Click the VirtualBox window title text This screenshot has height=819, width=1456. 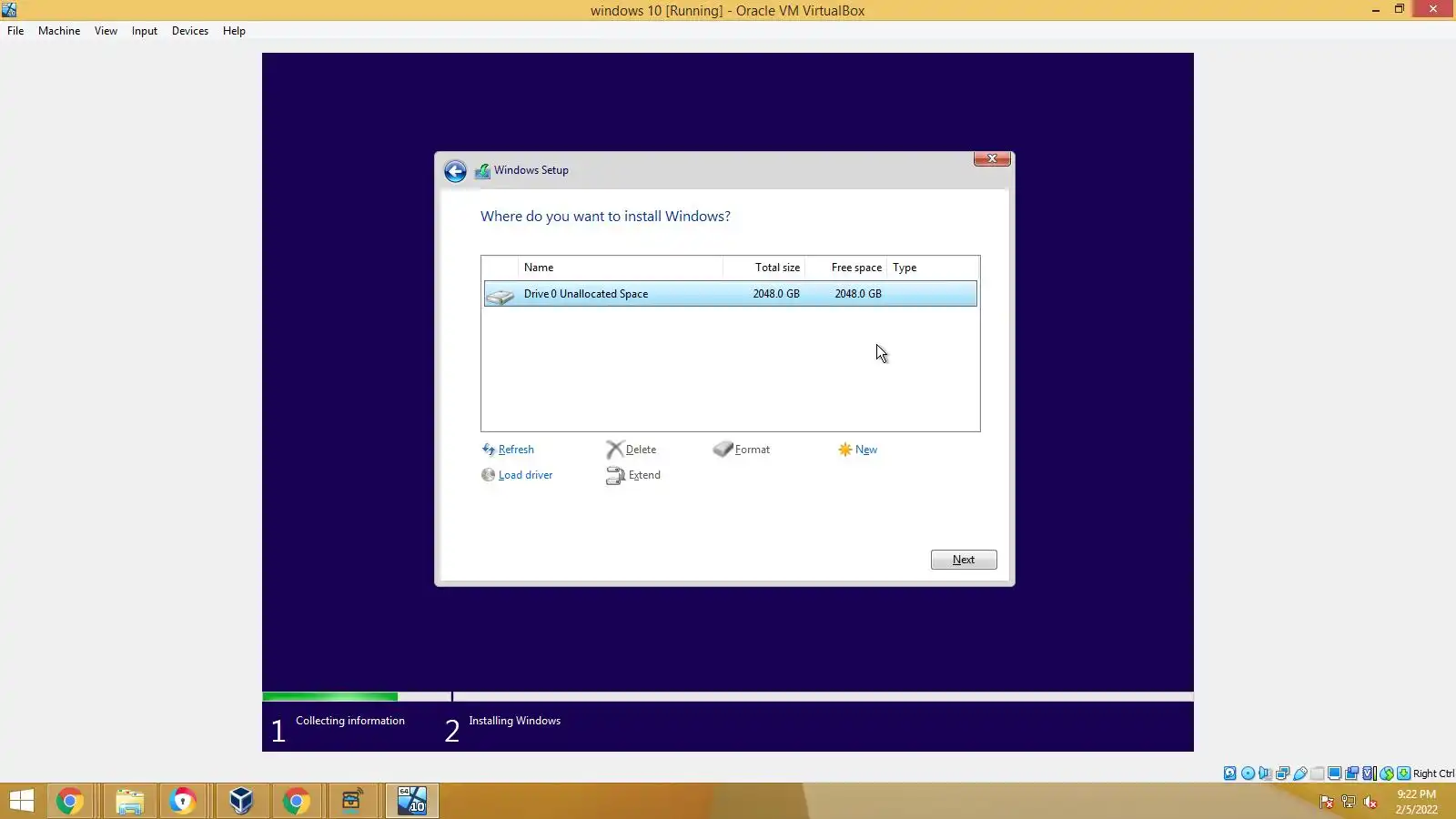tap(727, 11)
